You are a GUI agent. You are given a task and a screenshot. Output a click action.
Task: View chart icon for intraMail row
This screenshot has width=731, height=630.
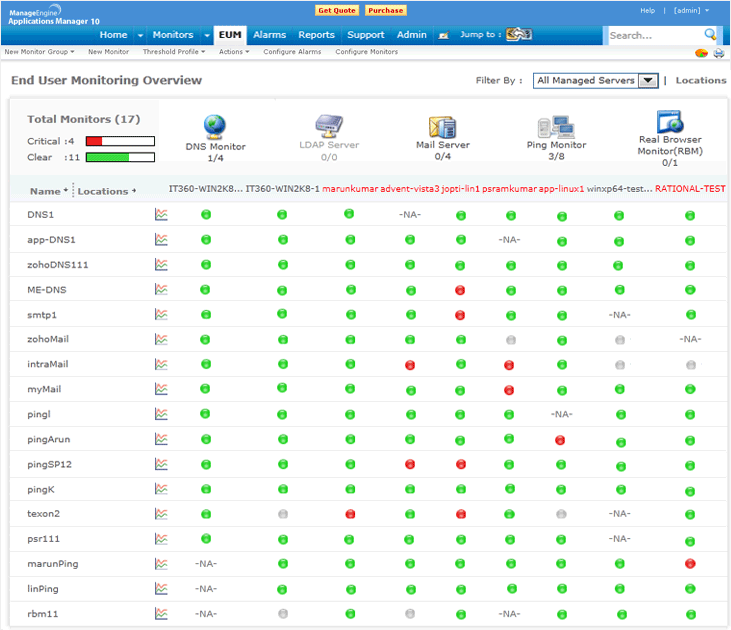(x=161, y=364)
